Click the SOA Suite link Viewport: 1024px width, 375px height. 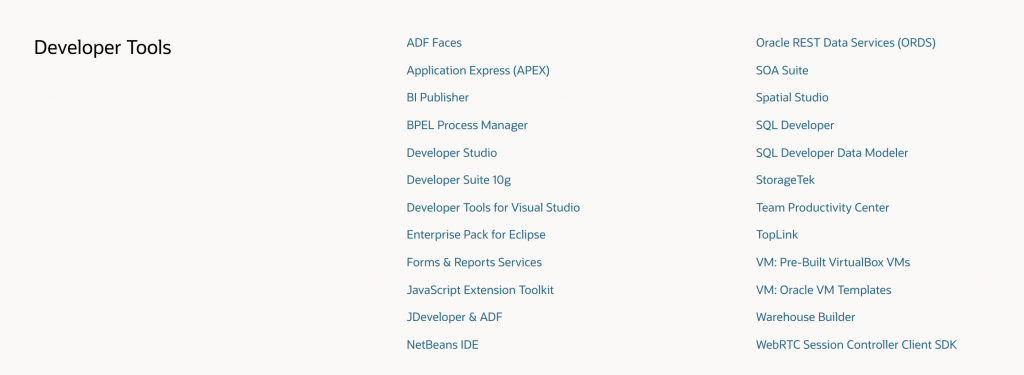(782, 70)
